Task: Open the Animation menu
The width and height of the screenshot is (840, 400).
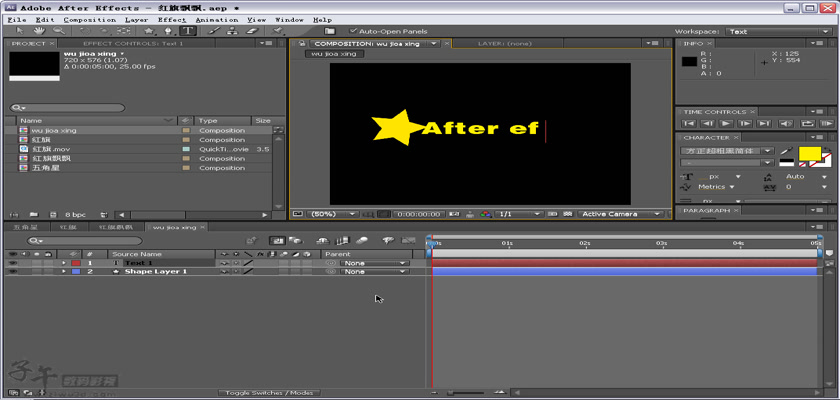Action: pos(217,20)
